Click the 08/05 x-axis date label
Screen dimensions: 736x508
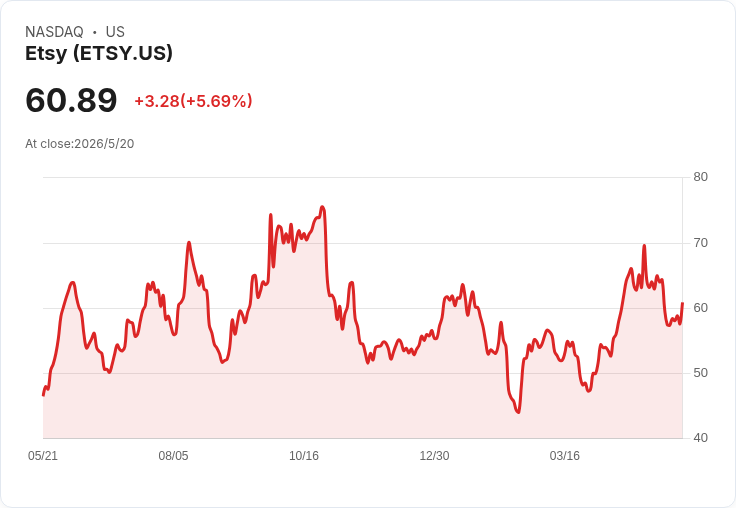click(x=173, y=455)
